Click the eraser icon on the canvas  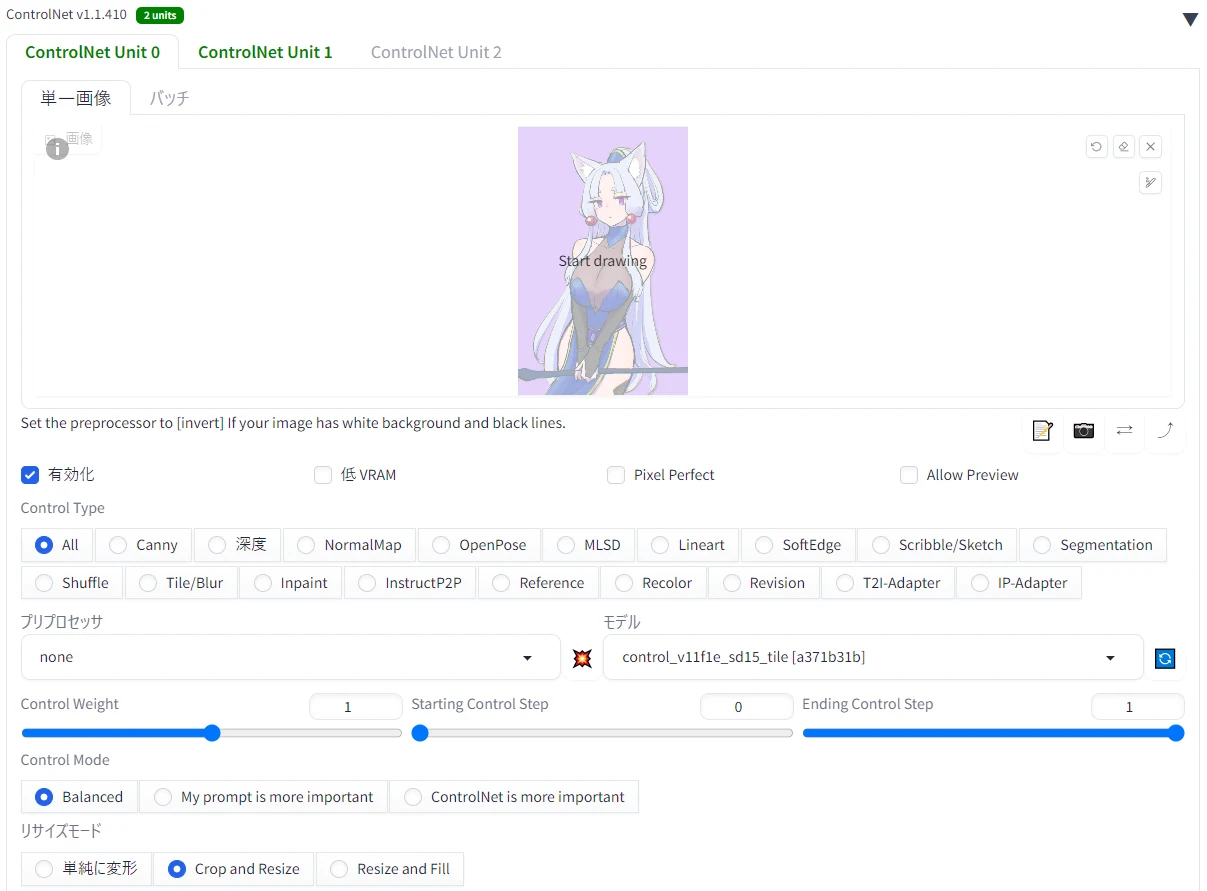[x=1124, y=147]
